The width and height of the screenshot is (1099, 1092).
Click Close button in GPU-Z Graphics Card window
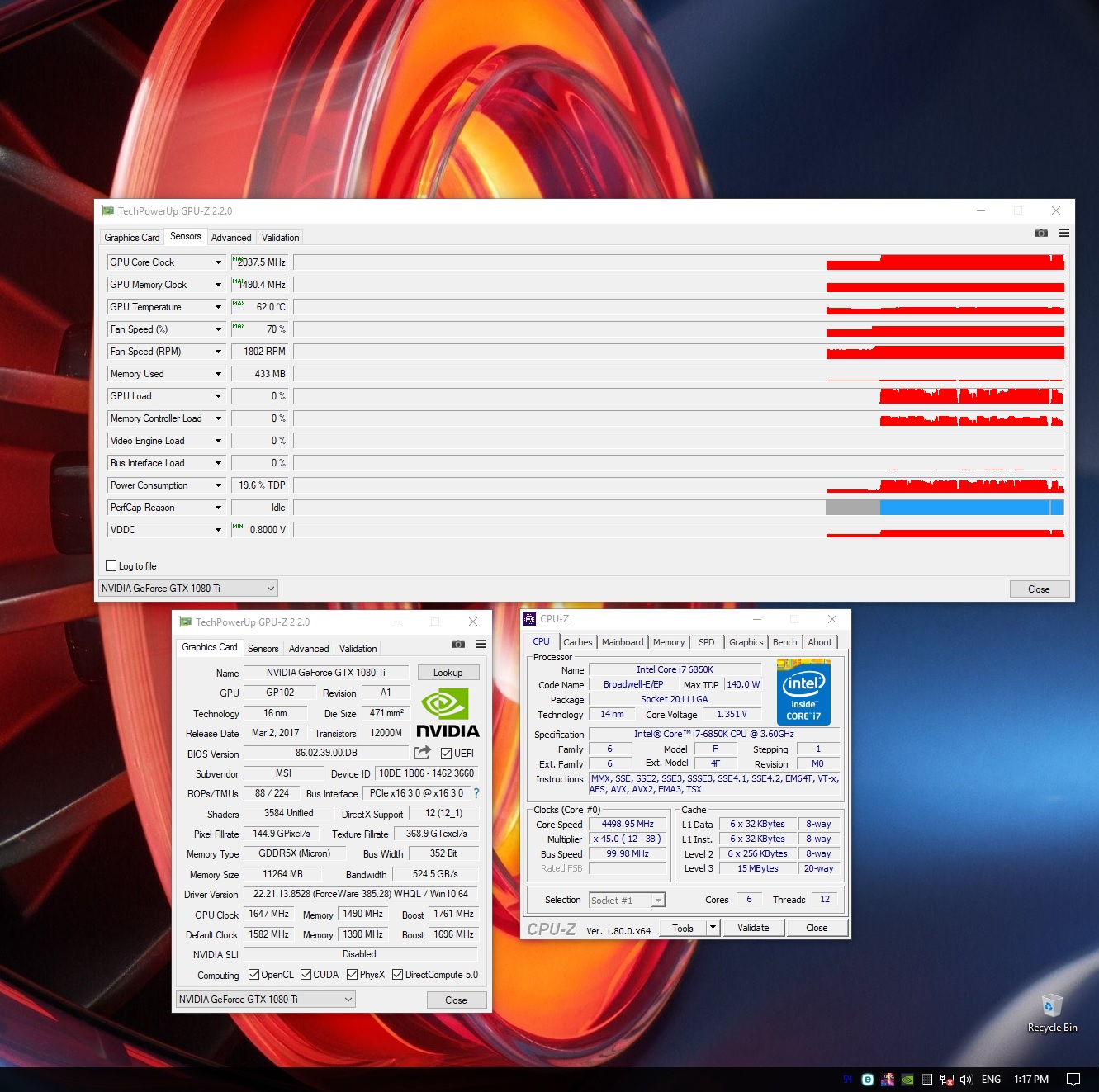(x=457, y=1000)
